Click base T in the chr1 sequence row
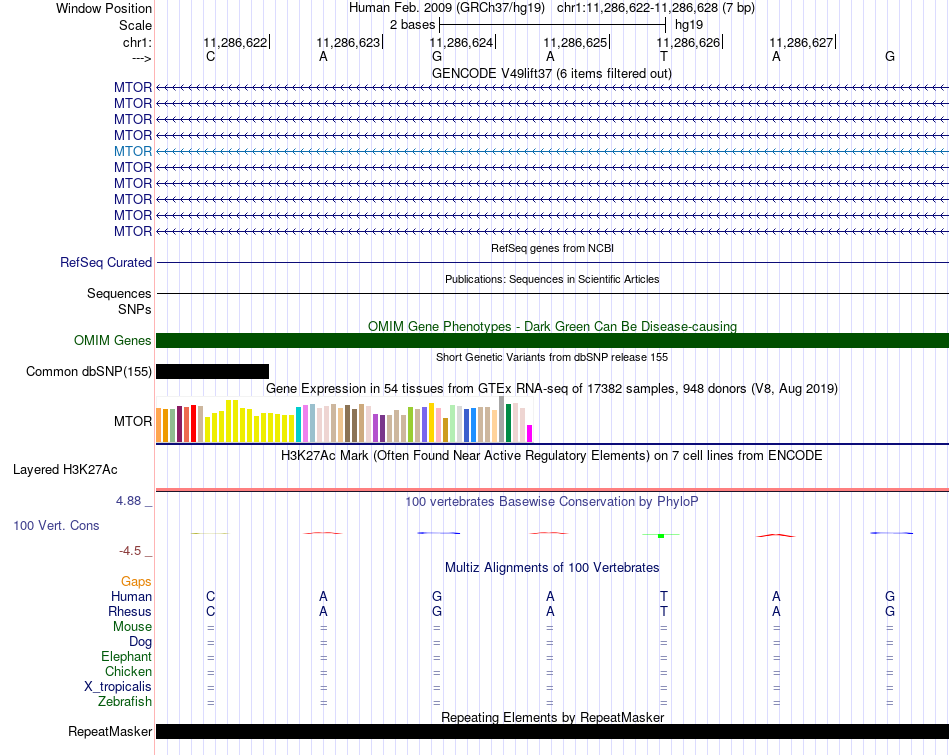This screenshot has height=755, width=950. (663, 56)
